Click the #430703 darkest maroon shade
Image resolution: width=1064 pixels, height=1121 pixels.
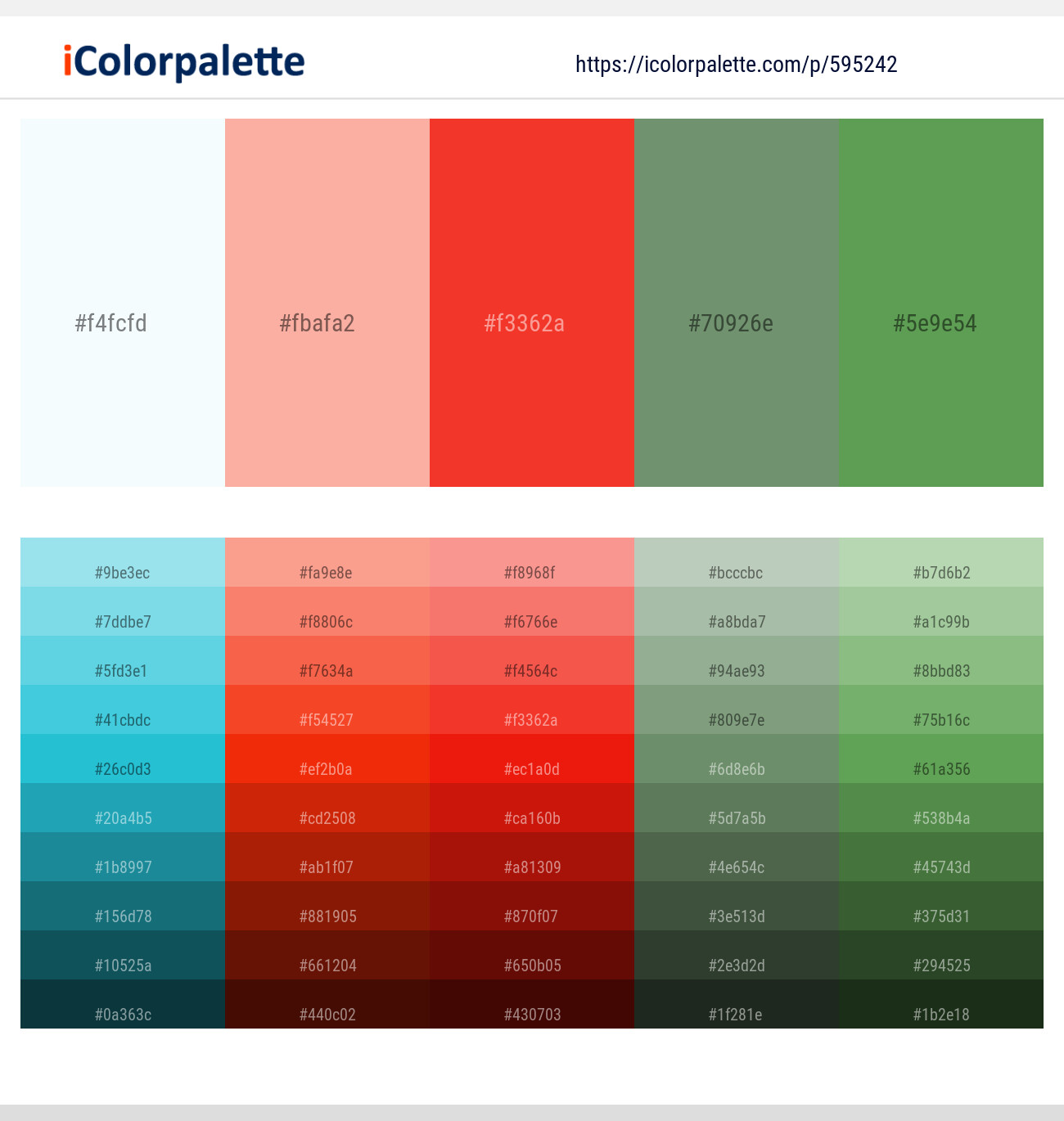532,1004
